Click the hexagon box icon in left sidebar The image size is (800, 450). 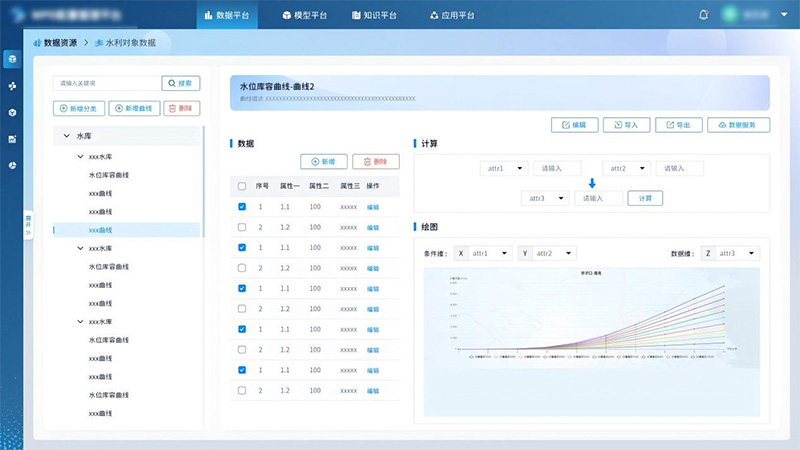(x=12, y=111)
